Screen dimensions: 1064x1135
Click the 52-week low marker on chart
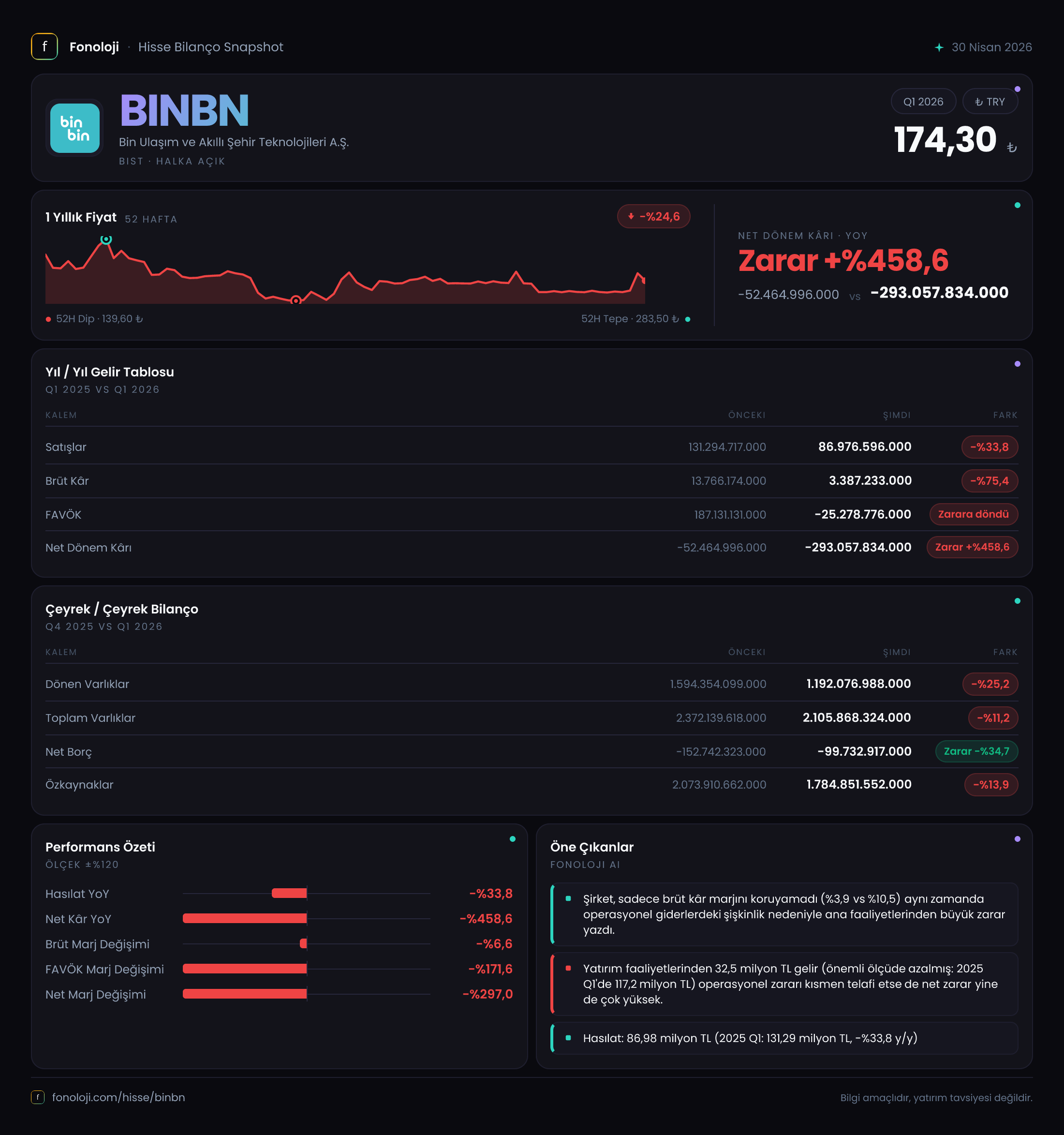click(296, 300)
